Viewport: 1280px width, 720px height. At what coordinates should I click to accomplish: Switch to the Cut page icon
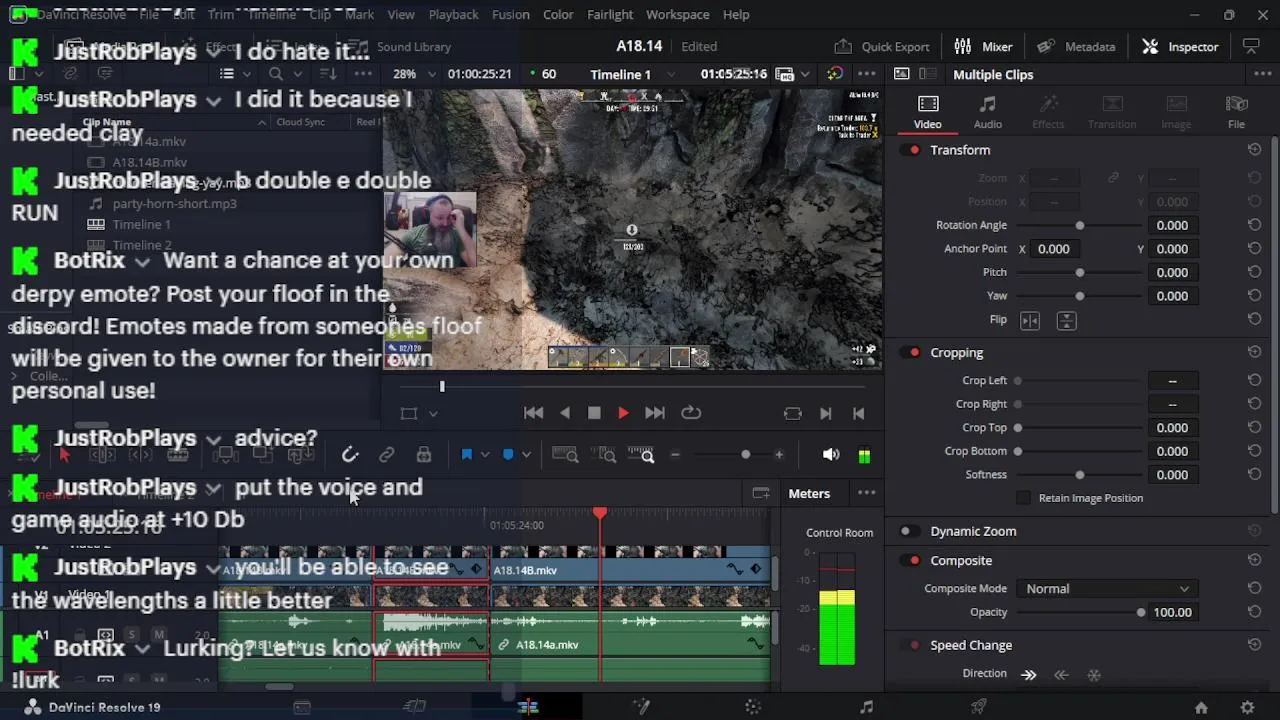coord(414,707)
